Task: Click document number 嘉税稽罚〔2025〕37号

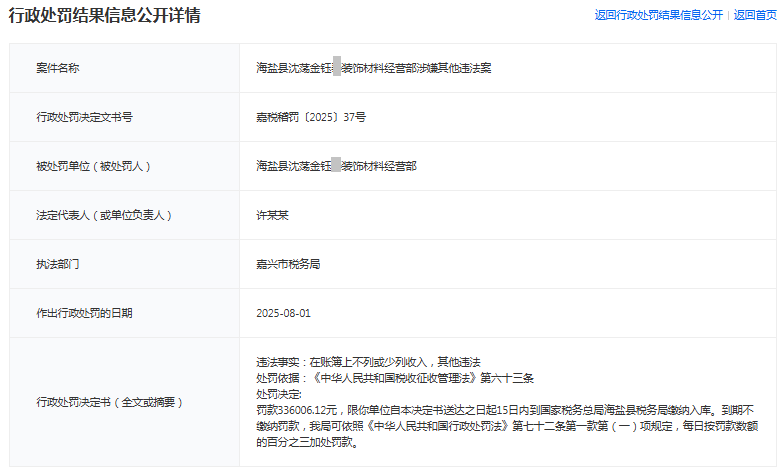Action: point(311,117)
